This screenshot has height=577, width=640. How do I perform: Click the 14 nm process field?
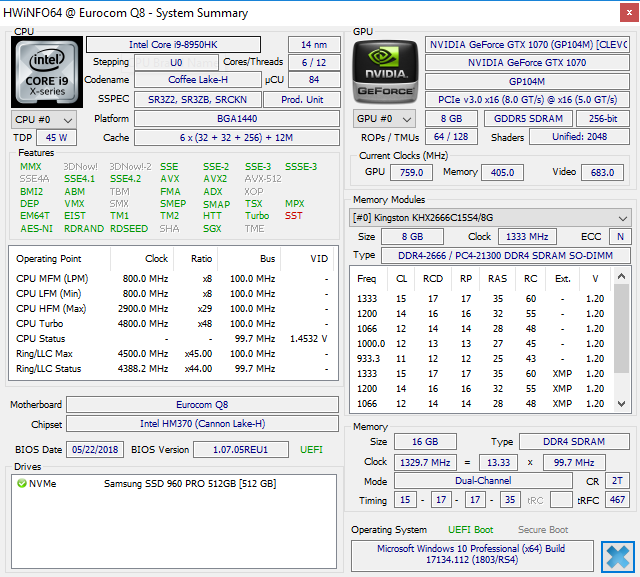tap(314, 44)
